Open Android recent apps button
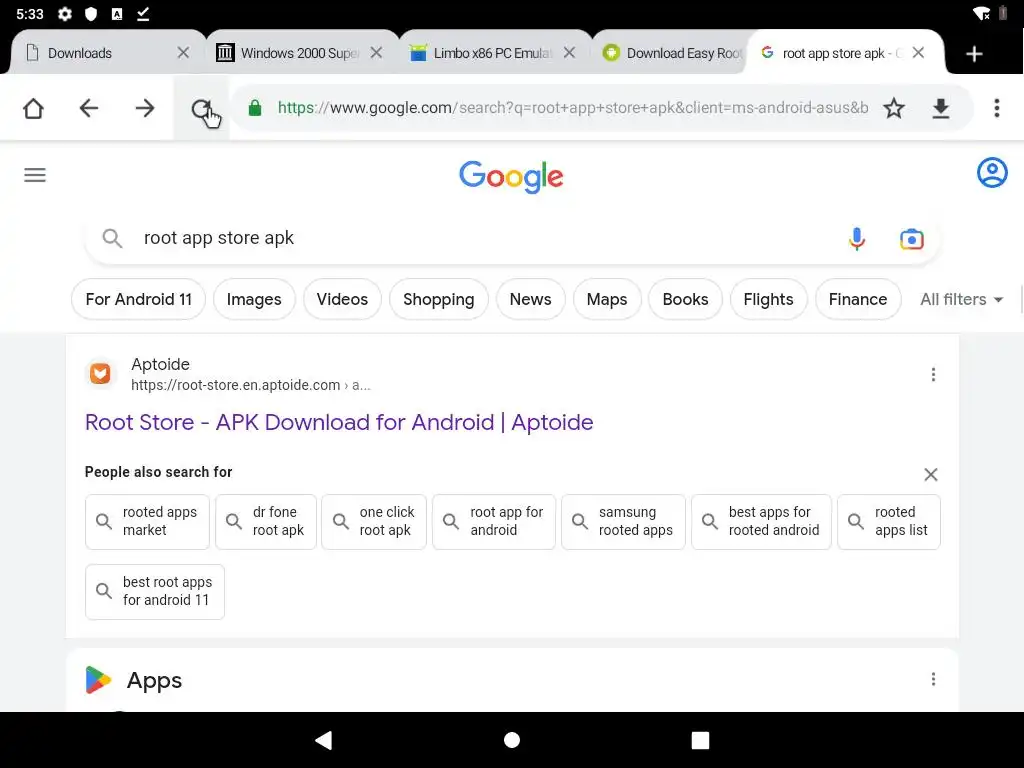The width and height of the screenshot is (1024, 768). tap(700, 740)
